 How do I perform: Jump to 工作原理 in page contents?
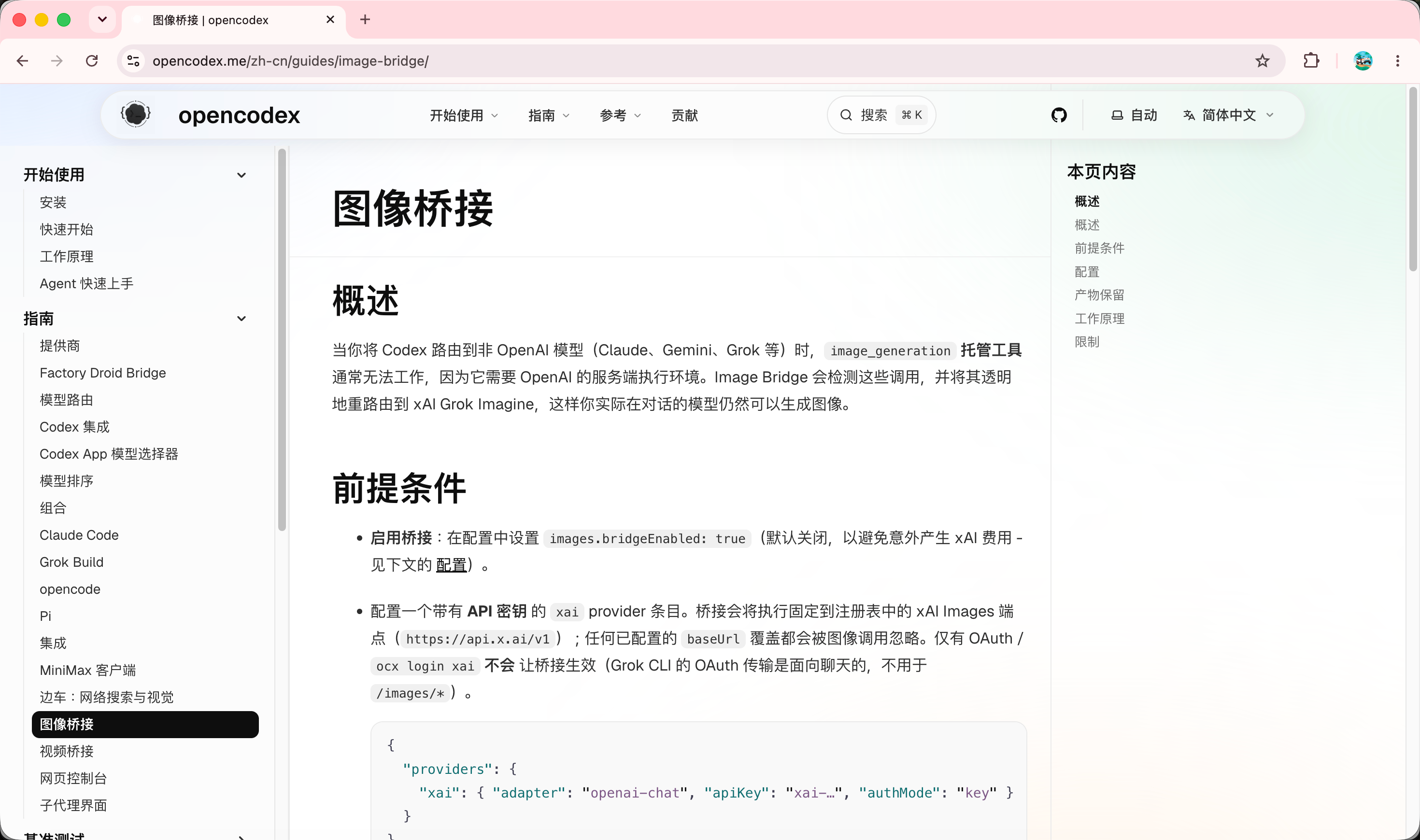click(1100, 319)
